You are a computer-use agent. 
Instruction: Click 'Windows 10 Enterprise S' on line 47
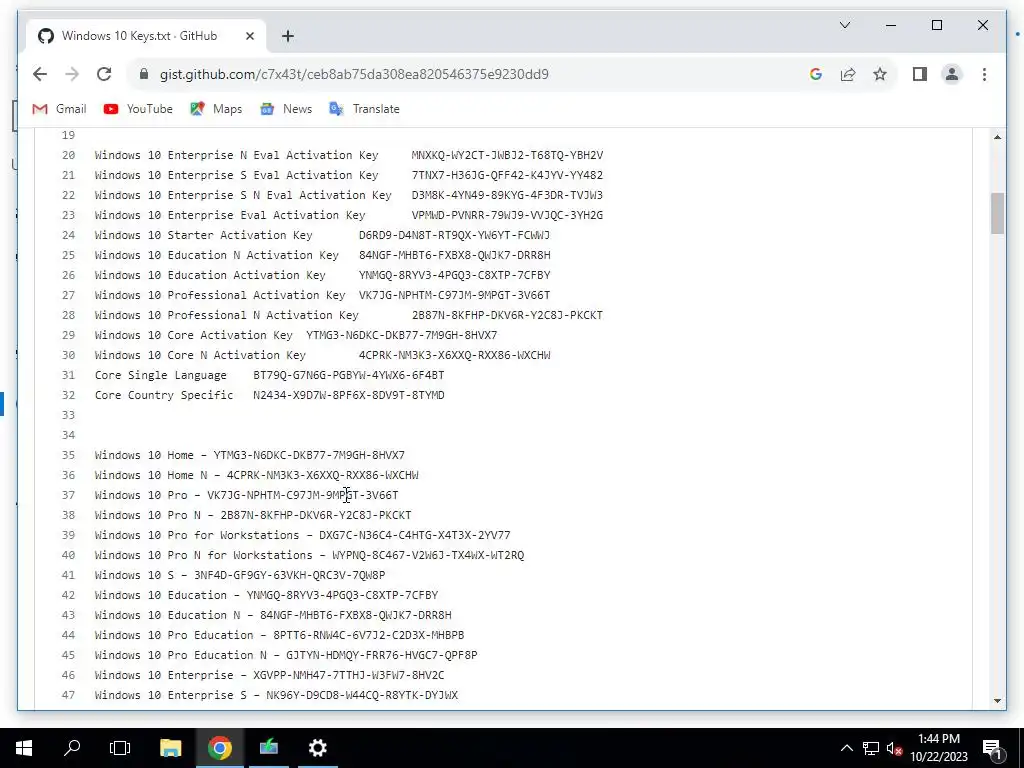(171, 696)
